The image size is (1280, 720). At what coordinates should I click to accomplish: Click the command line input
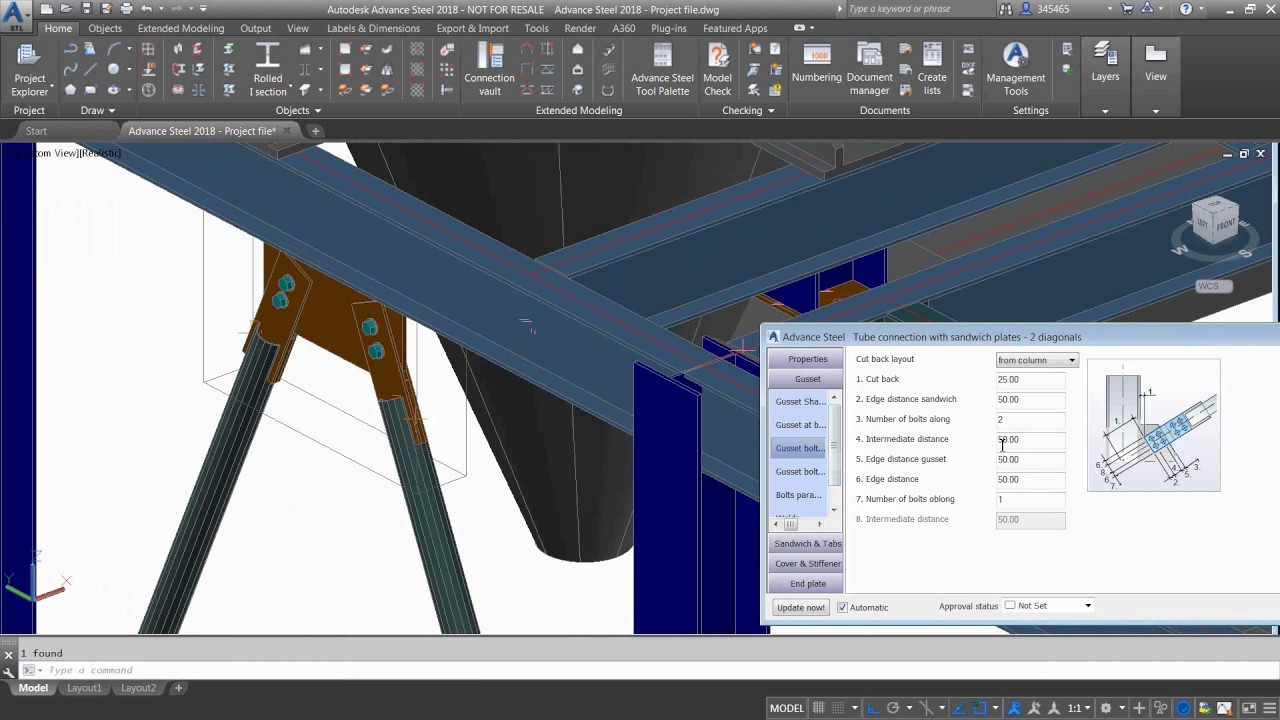(640, 670)
